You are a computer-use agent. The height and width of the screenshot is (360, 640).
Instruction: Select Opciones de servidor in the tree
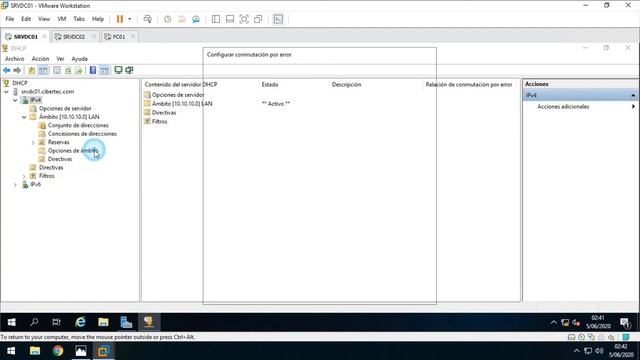(65, 109)
